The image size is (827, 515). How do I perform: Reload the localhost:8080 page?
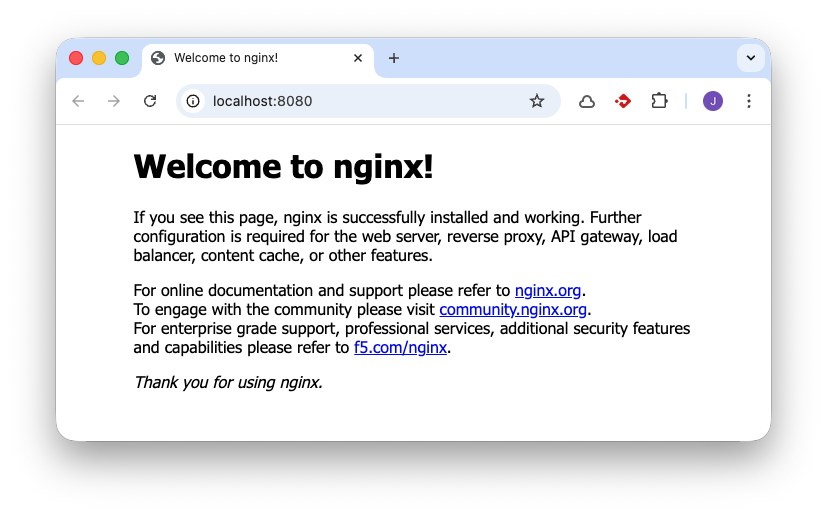[150, 101]
